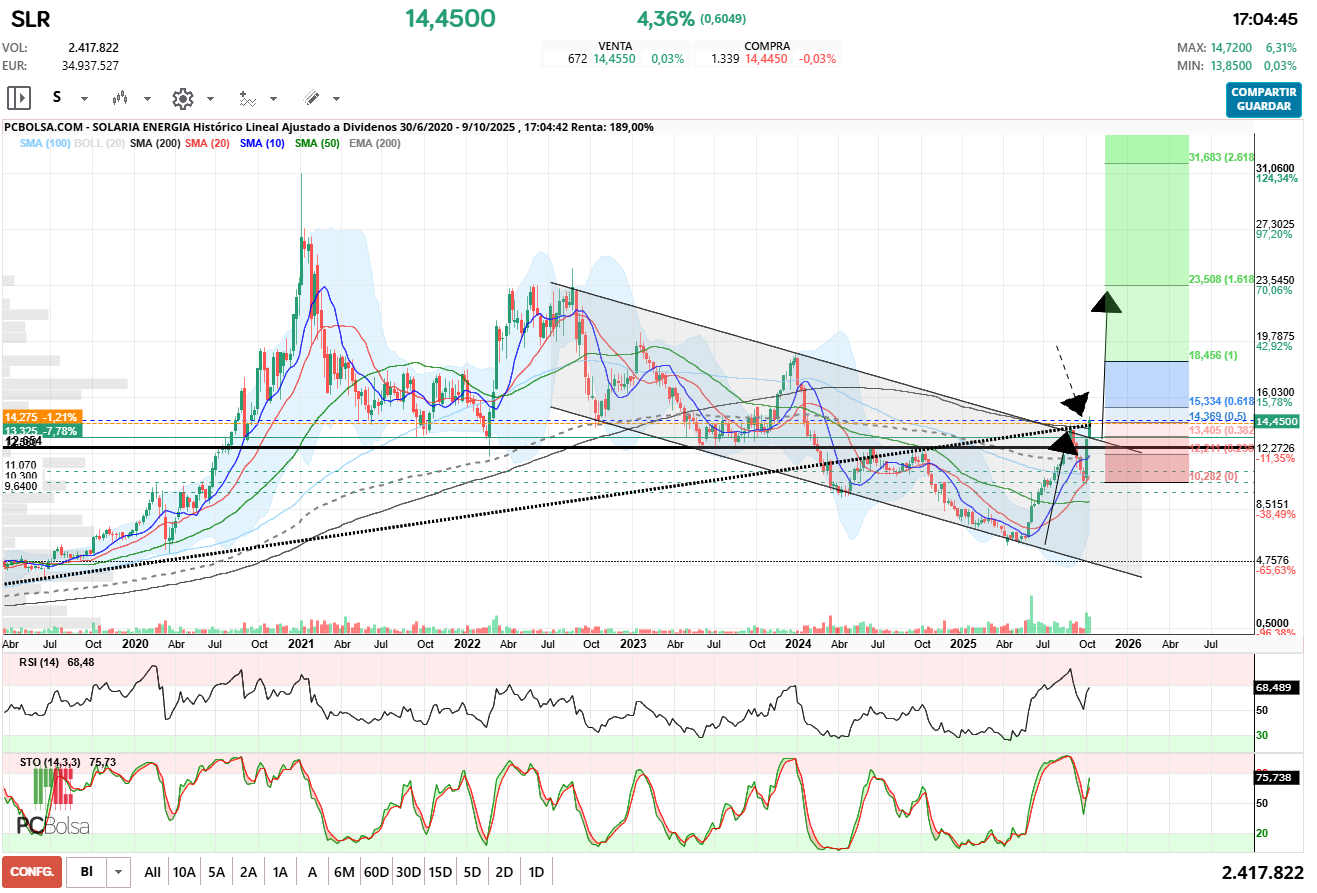Toggle the EMA (200) indicator label
Image resolution: width=1317 pixels, height=893 pixels.
375,144
